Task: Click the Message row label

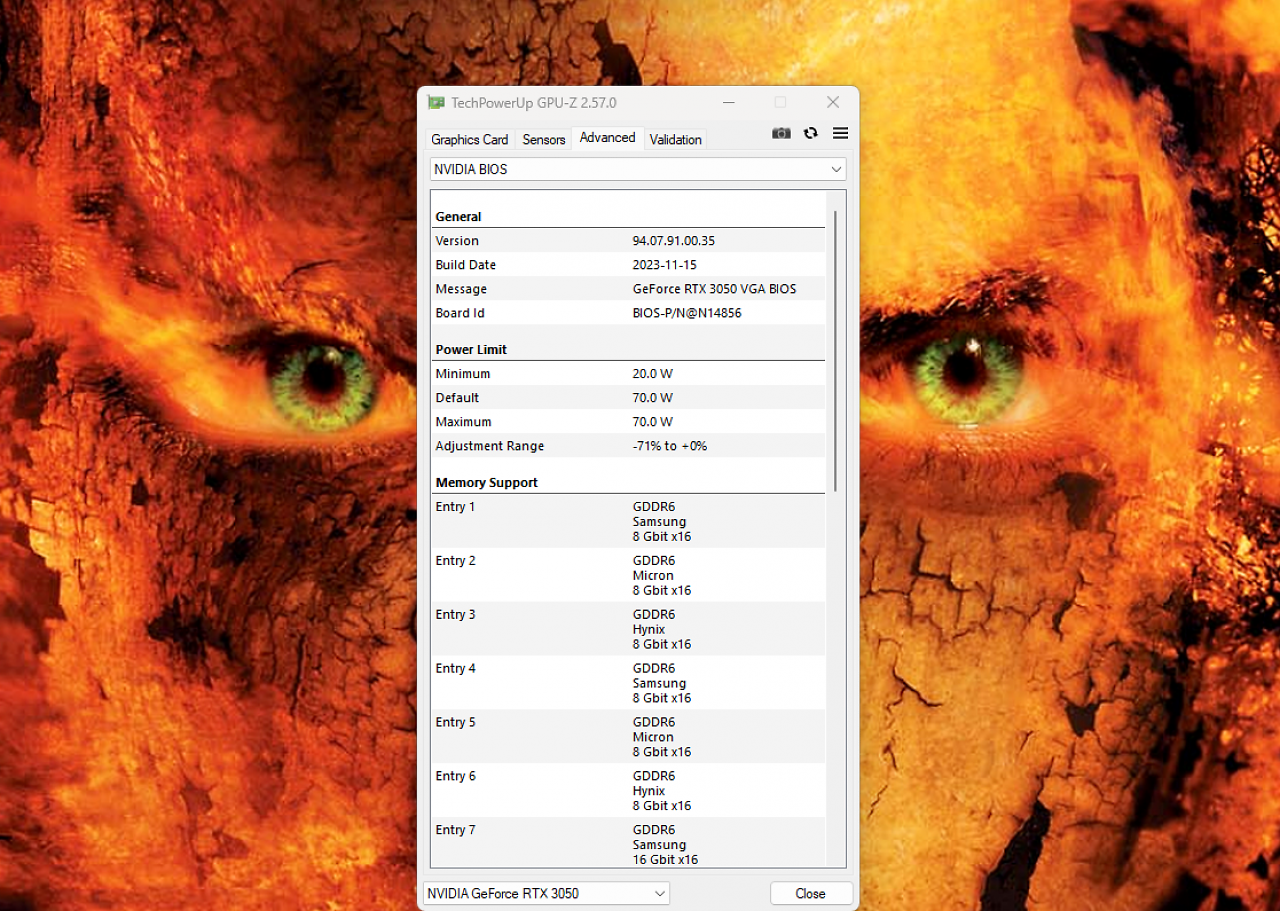Action: tap(461, 289)
